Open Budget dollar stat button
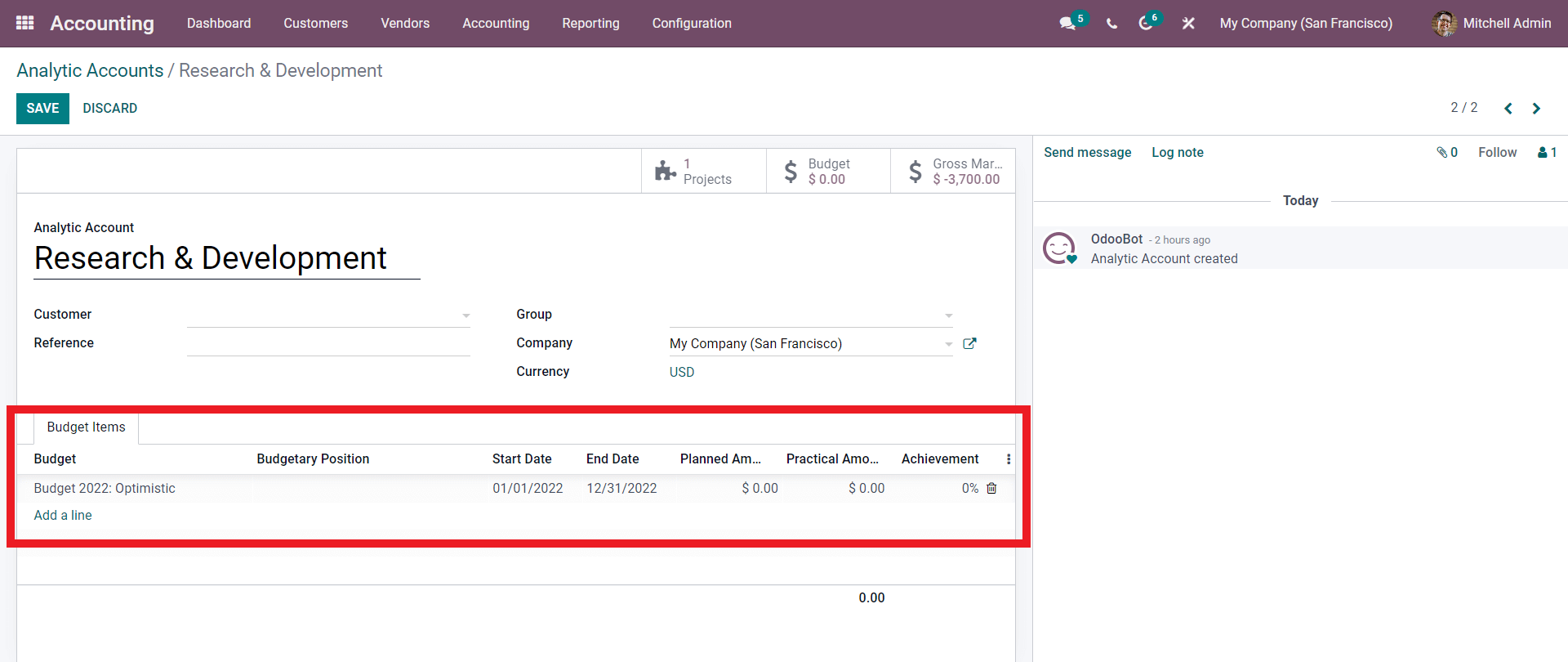The image size is (1568, 662). (x=828, y=171)
